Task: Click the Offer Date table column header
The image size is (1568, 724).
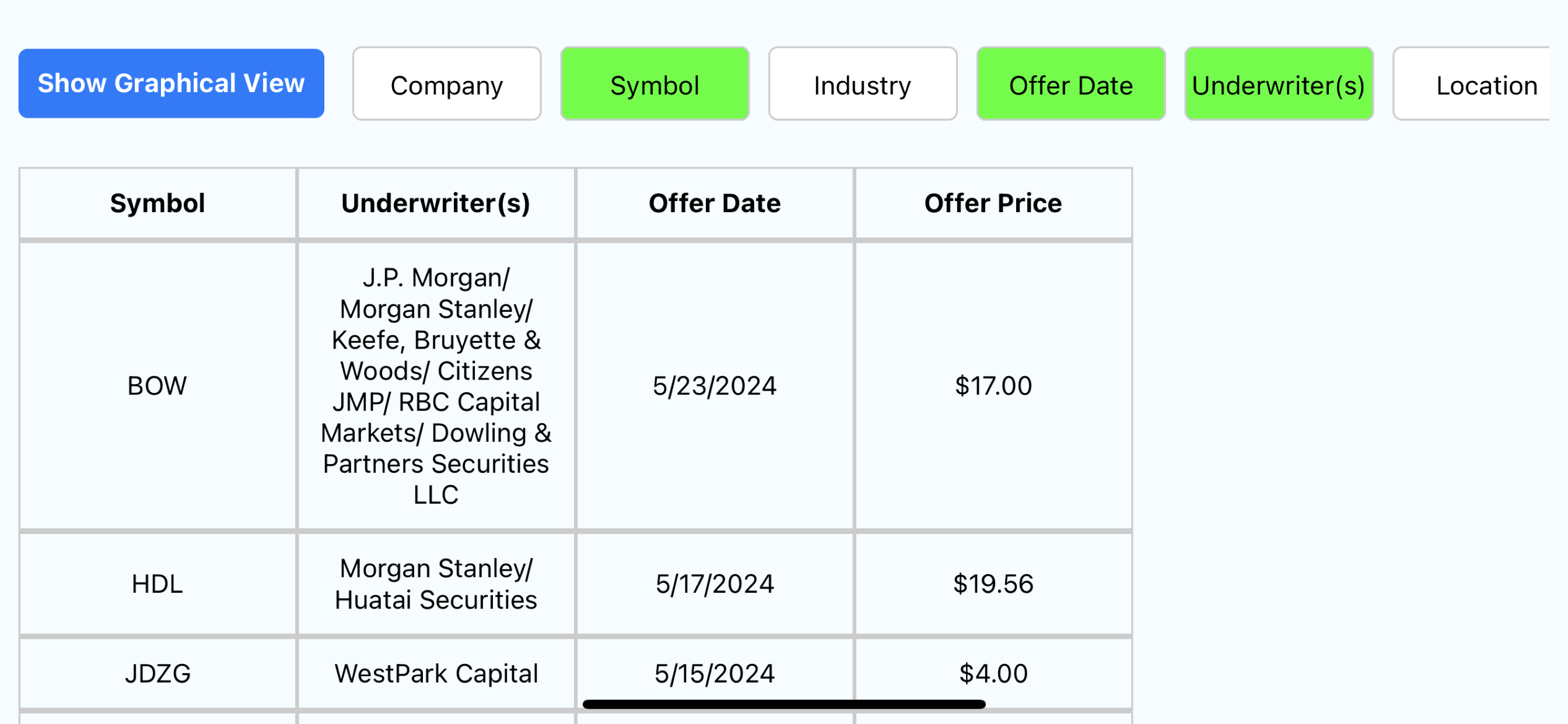Action: (x=715, y=203)
